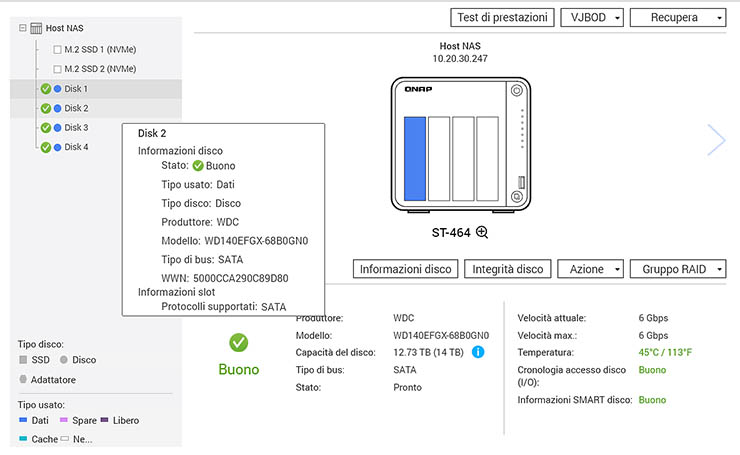Click the green status check icon of Disk 4

coord(45,147)
